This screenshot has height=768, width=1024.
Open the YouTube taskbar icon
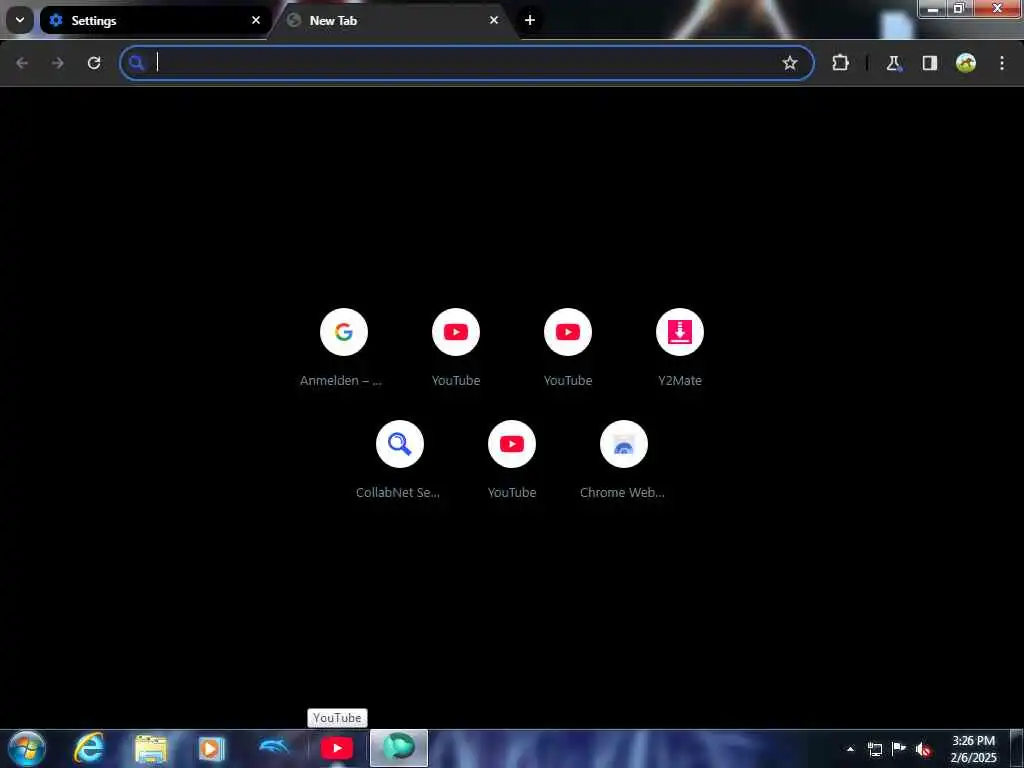tap(337, 748)
